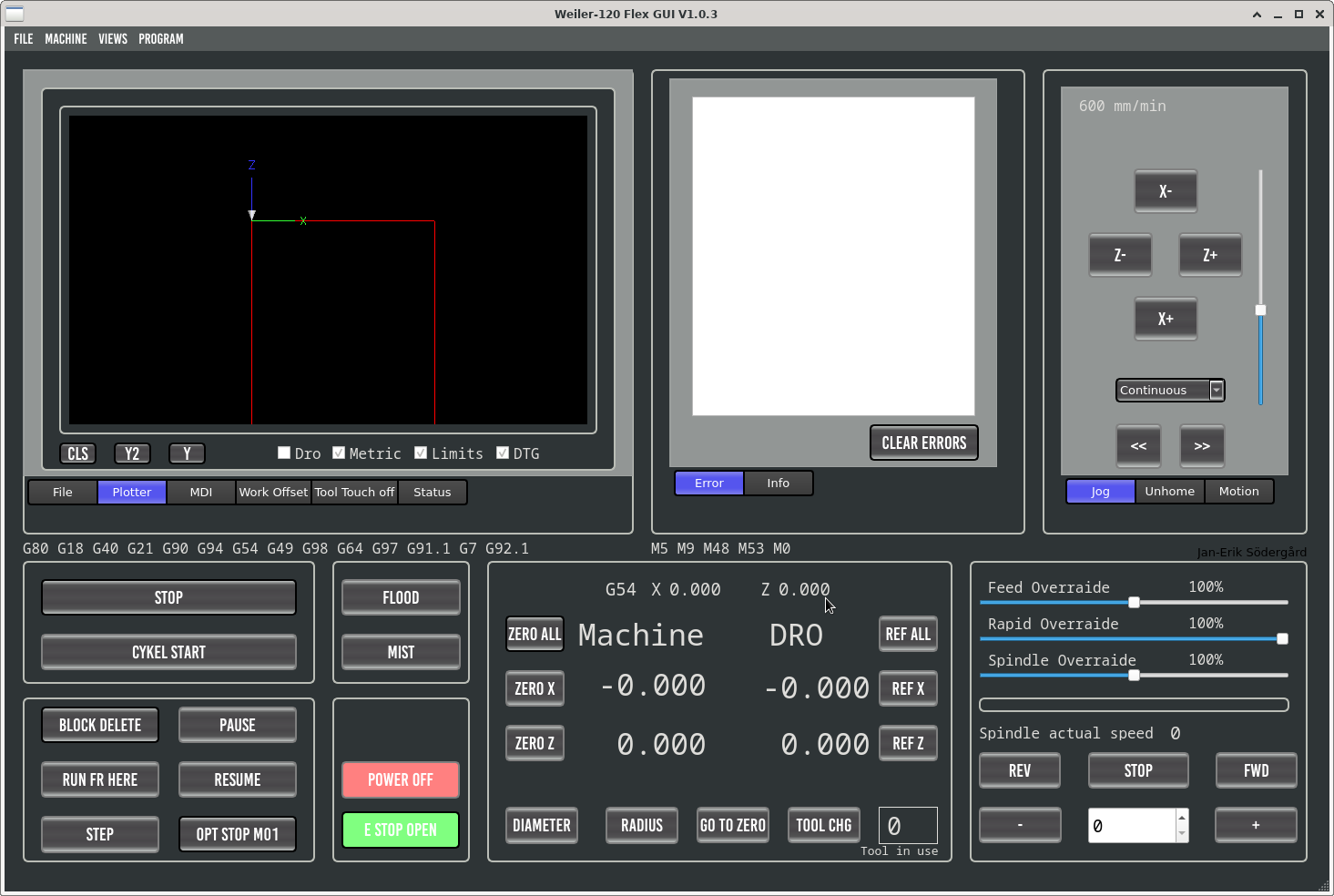Start the cycle with CYKEL START
The image size is (1334, 896).
point(168,652)
